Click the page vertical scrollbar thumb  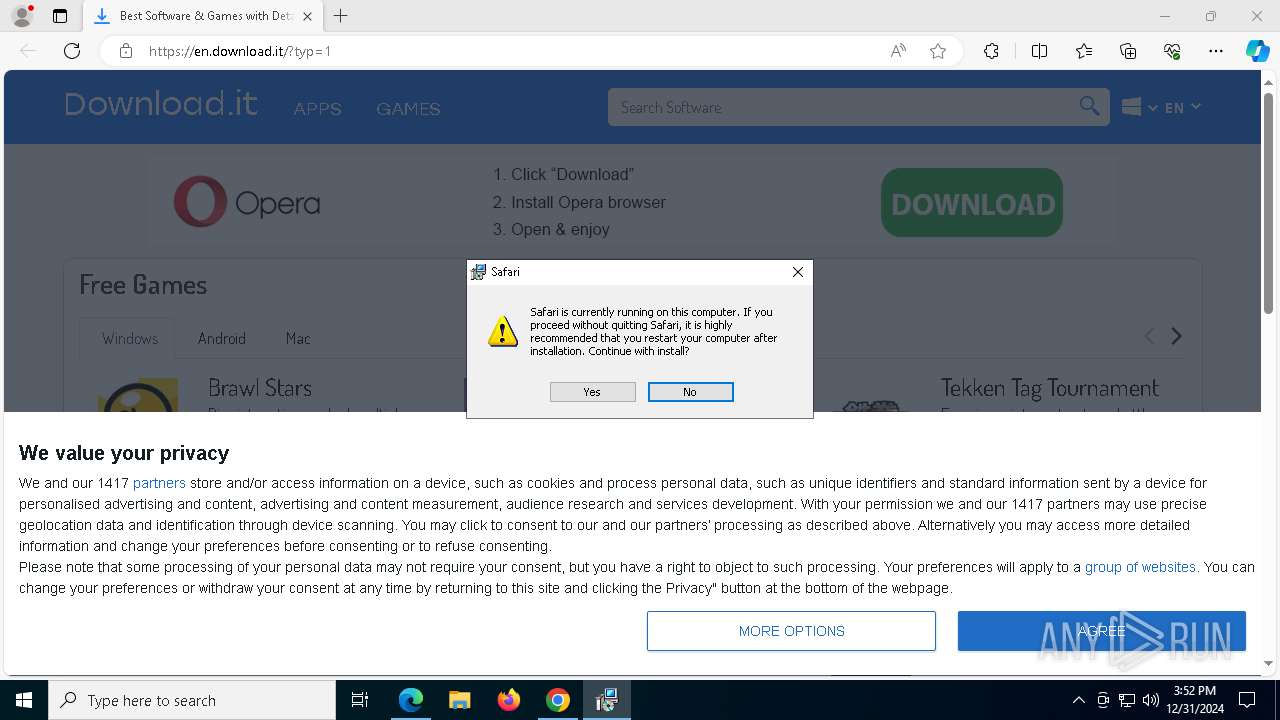click(1269, 205)
